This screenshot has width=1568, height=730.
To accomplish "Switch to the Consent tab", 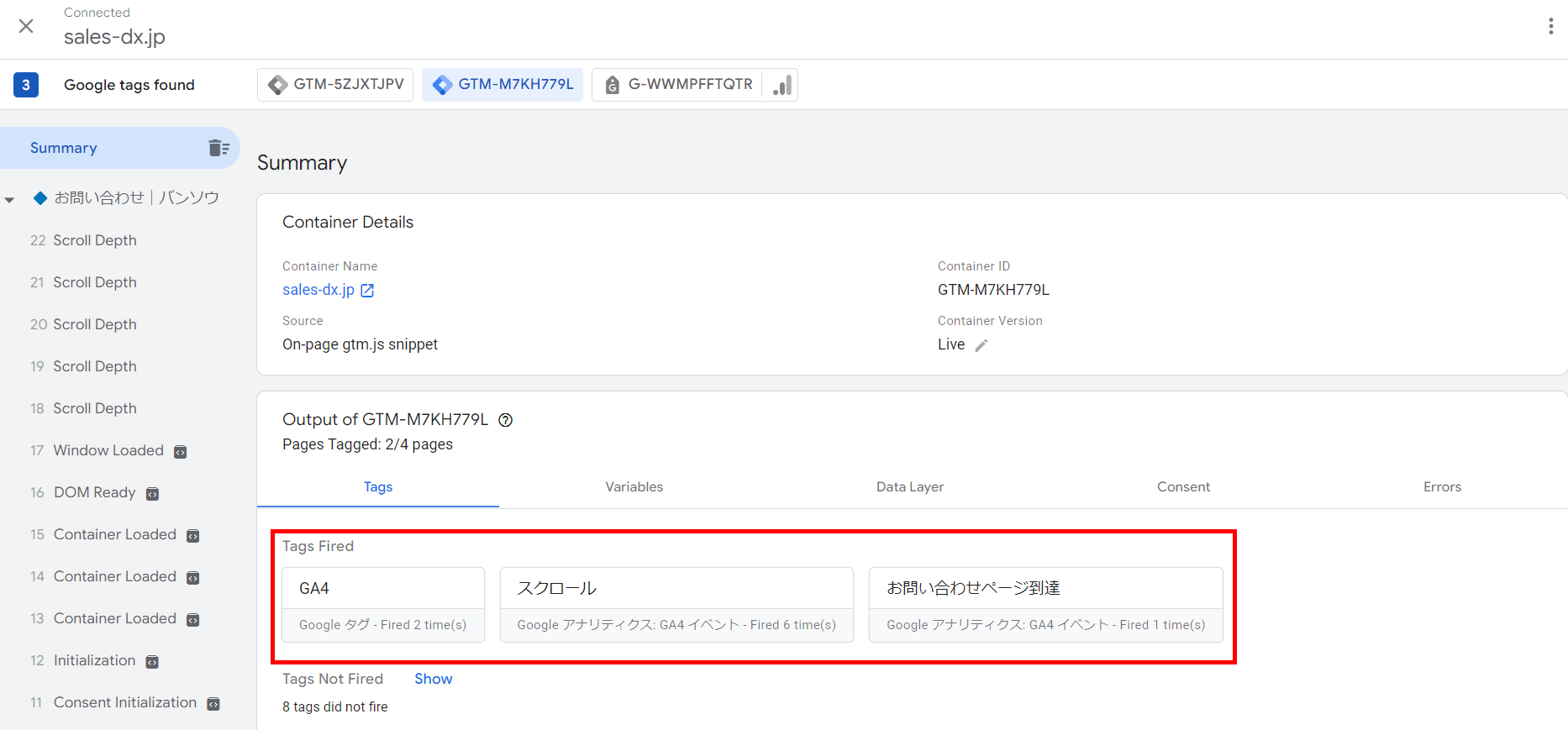I will (x=1183, y=487).
